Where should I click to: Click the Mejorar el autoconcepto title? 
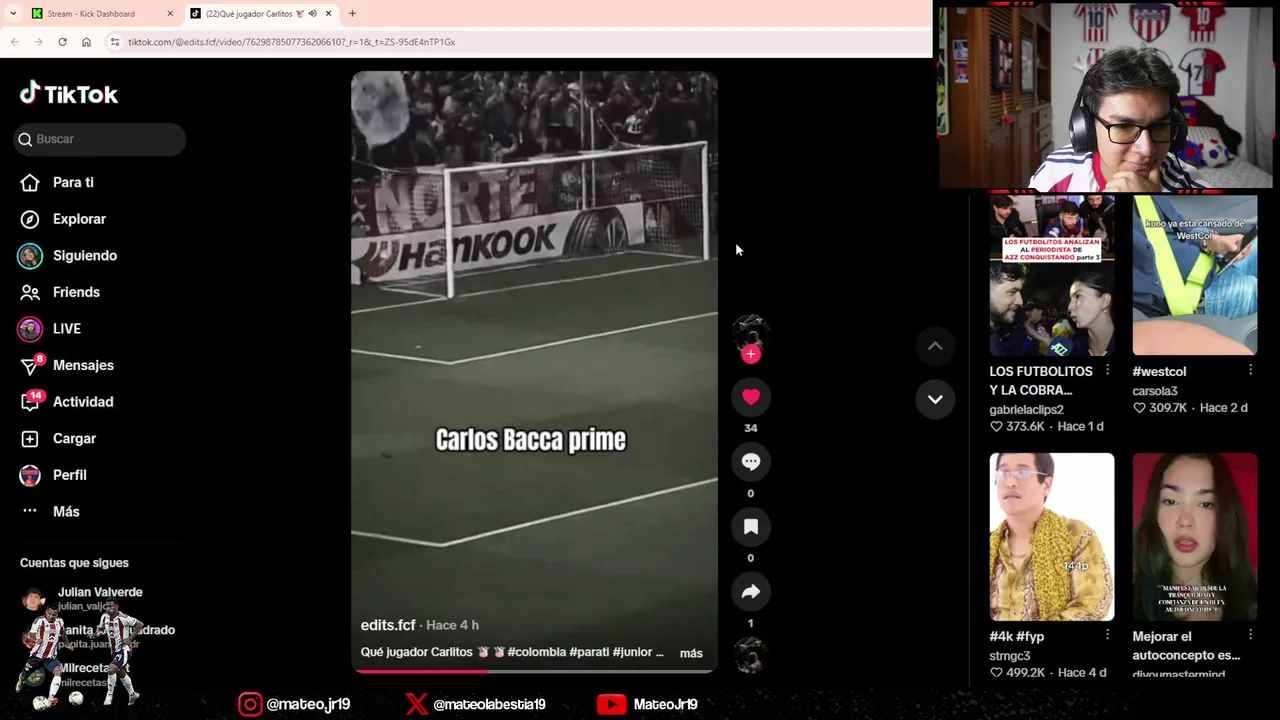pyautogui.click(x=1186, y=646)
